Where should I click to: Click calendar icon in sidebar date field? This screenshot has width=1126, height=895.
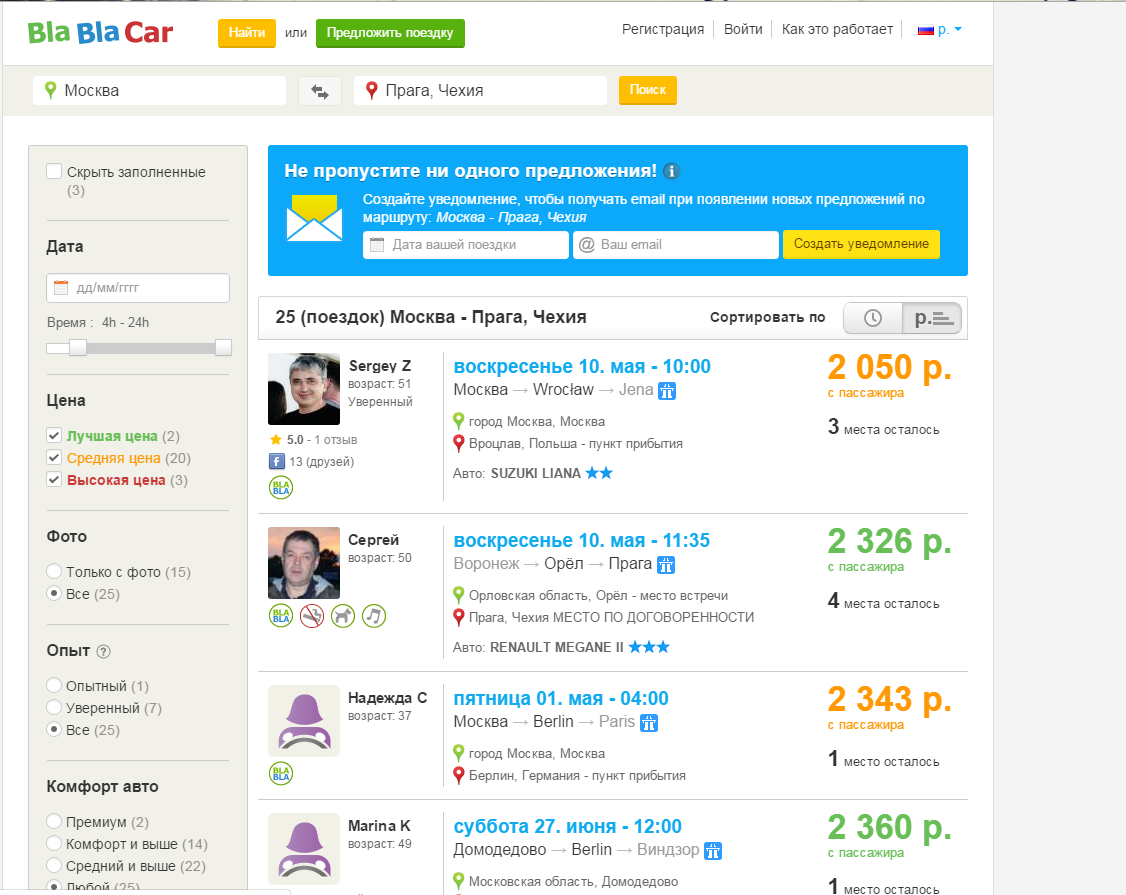click(61, 287)
